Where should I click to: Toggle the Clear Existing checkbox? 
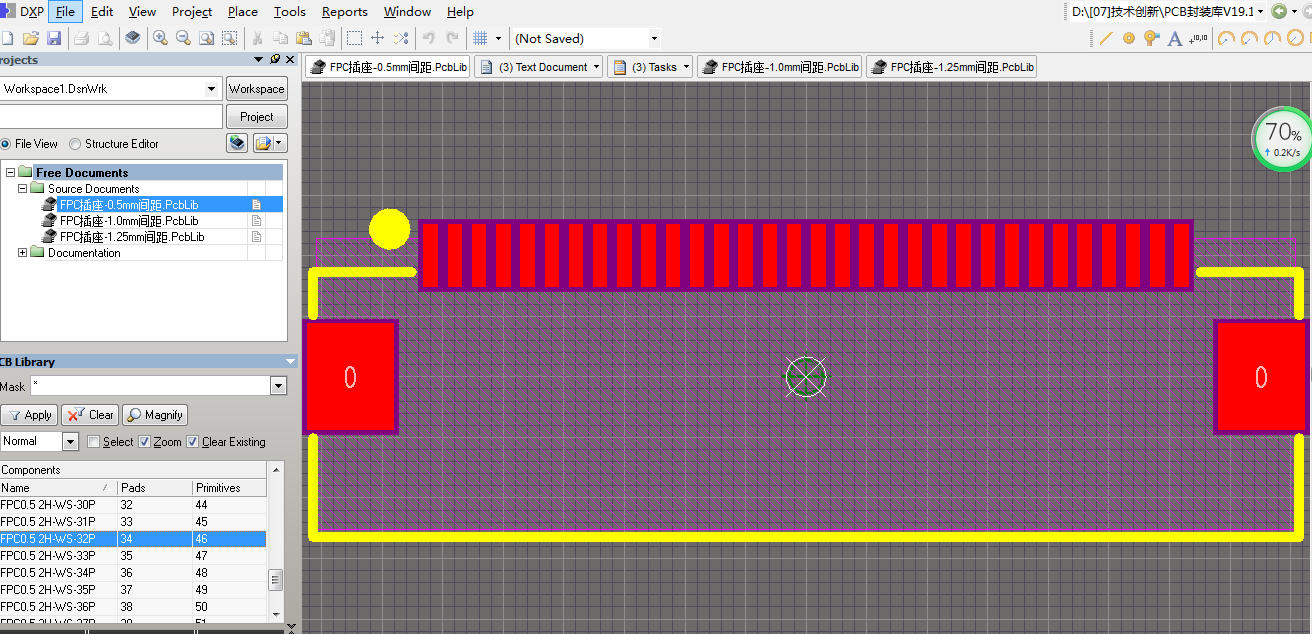(192, 441)
